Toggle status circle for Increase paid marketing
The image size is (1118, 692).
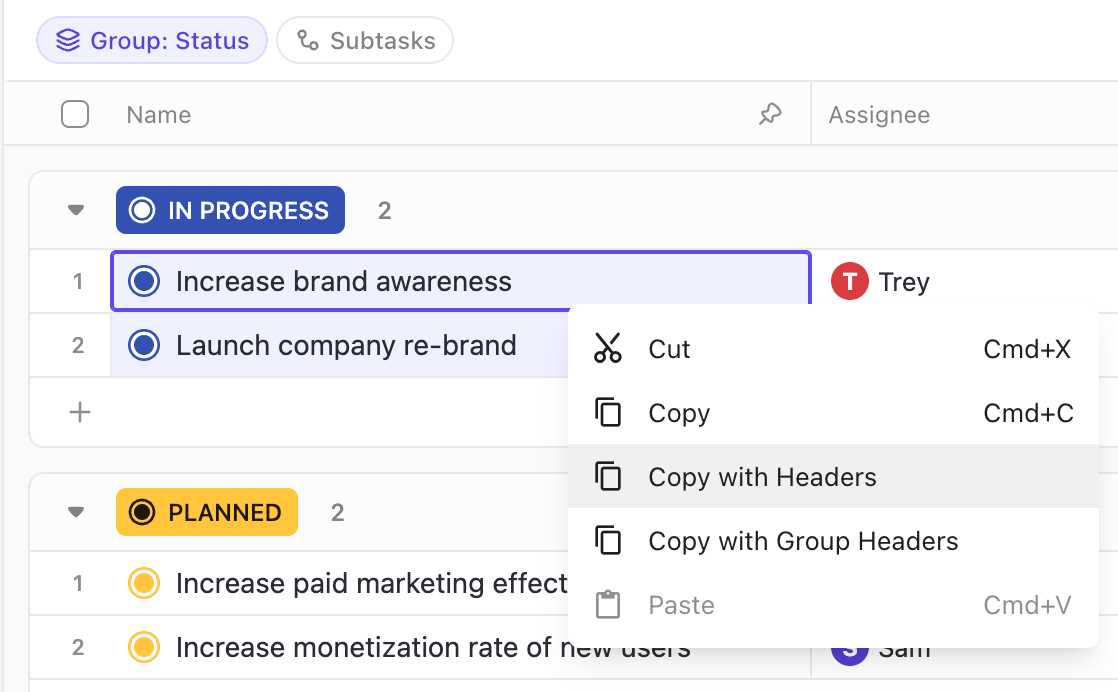point(145,583)
